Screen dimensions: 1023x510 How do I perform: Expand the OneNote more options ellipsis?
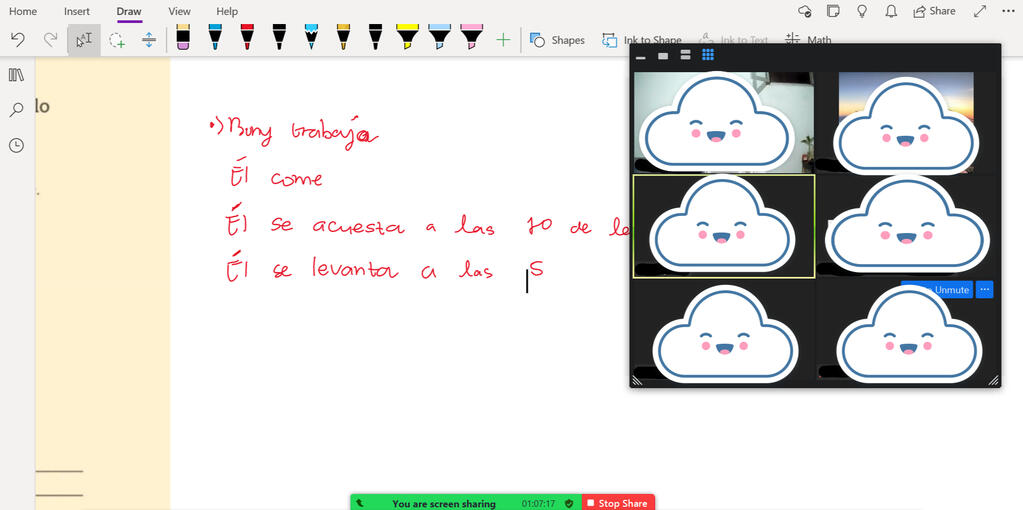coord(1008,11)
